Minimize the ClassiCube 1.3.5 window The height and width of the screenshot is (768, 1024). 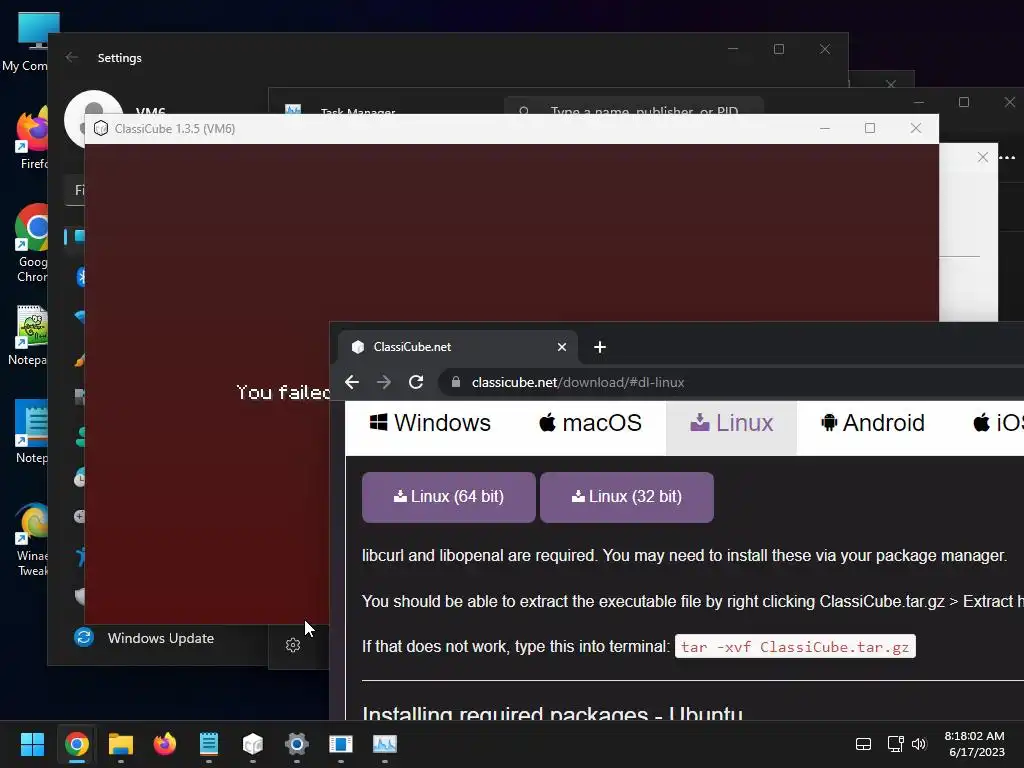[825, 129]
